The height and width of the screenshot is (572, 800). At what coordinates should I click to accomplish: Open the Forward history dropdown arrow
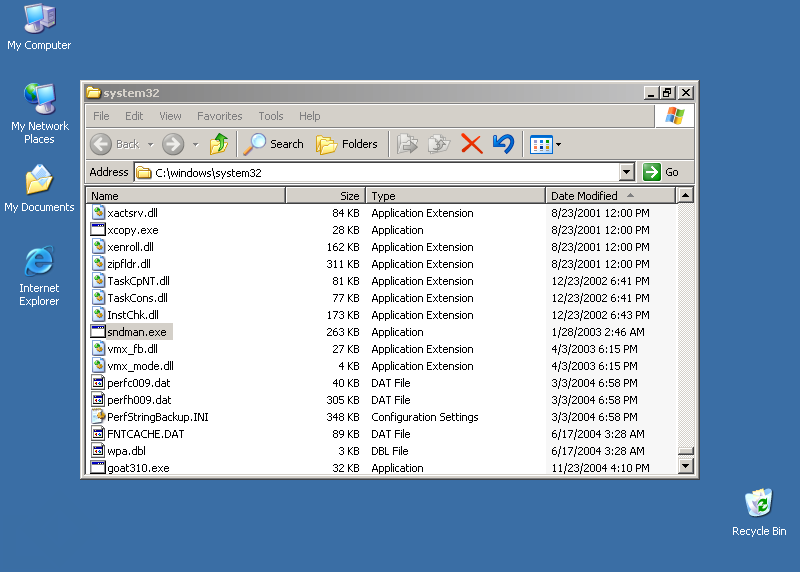(x=195, y=145)
